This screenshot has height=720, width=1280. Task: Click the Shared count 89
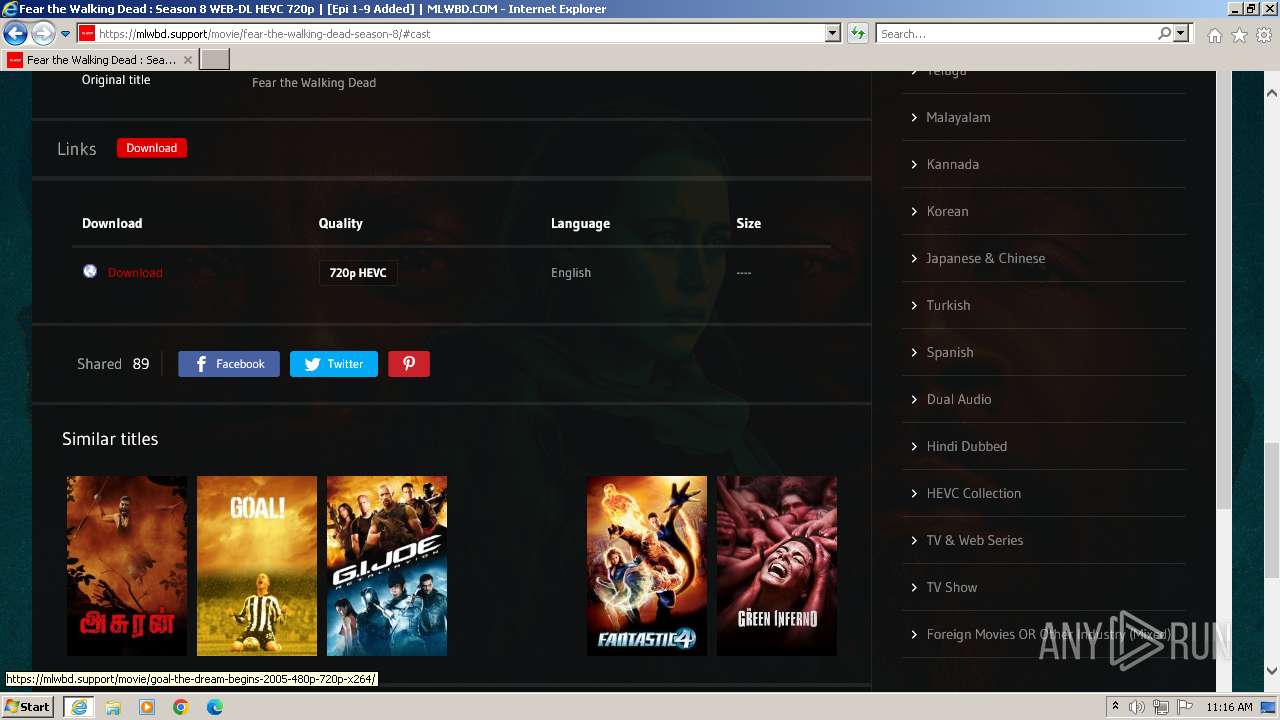141,364
